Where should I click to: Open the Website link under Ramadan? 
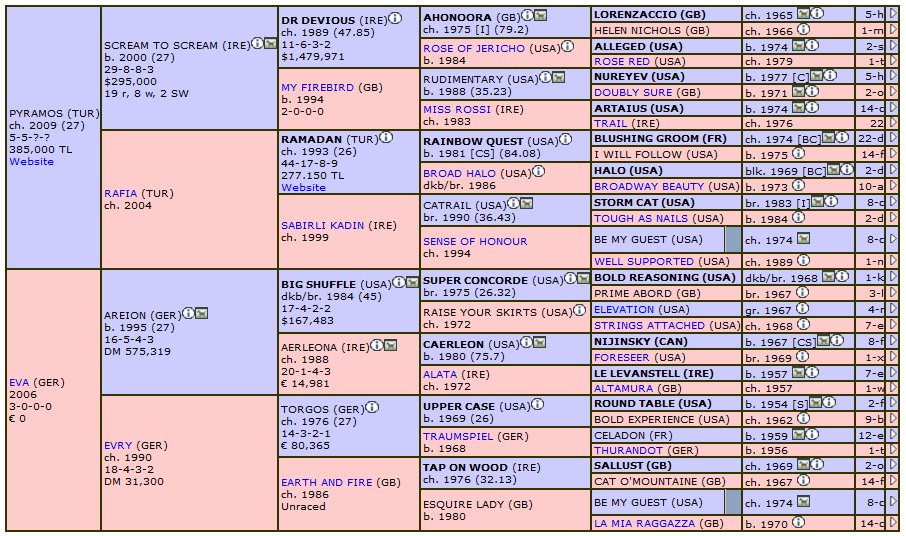point(303,188)
